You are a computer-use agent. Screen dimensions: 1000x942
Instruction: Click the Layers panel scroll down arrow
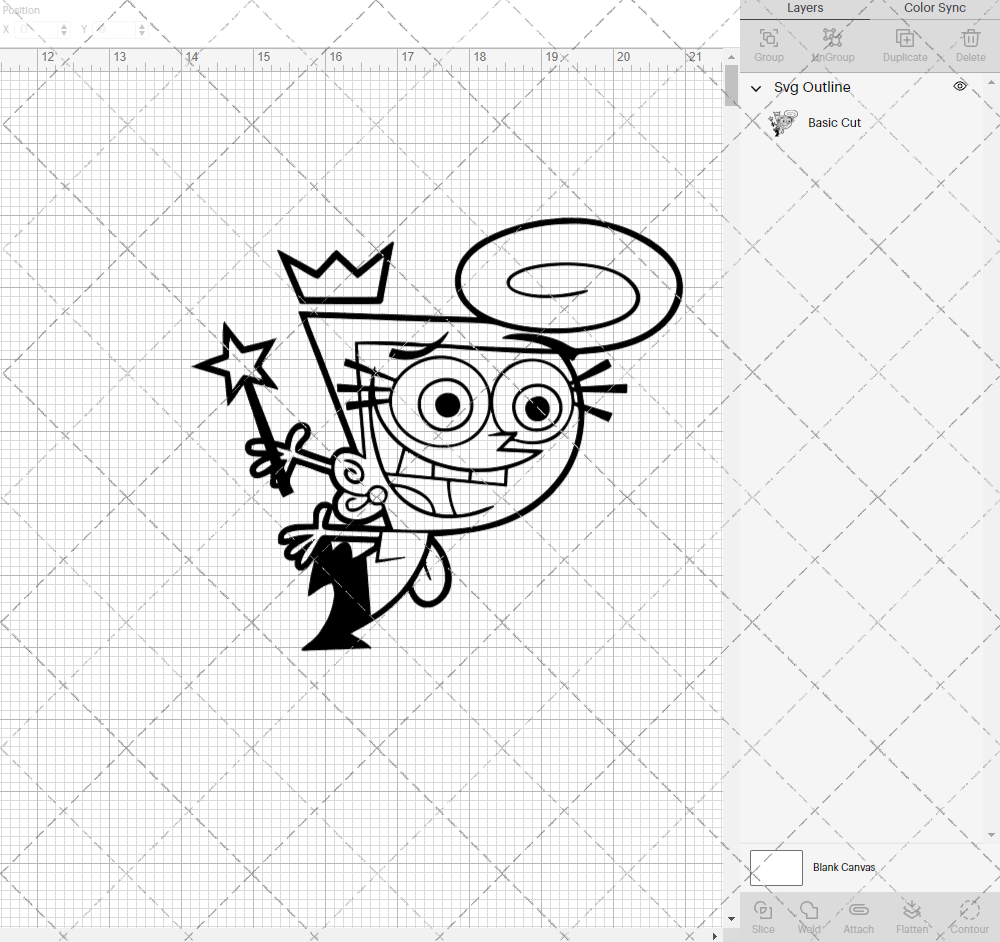990,834
